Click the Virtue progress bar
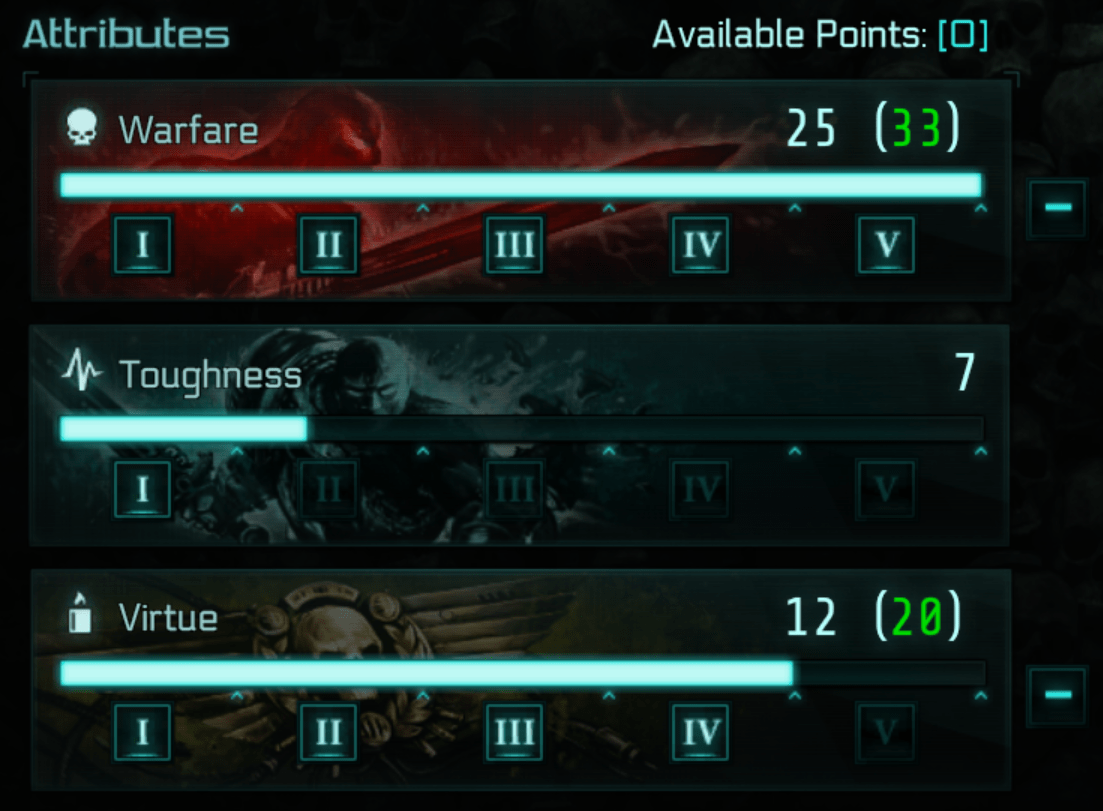The image size is (1103, 811). point(521,672)
